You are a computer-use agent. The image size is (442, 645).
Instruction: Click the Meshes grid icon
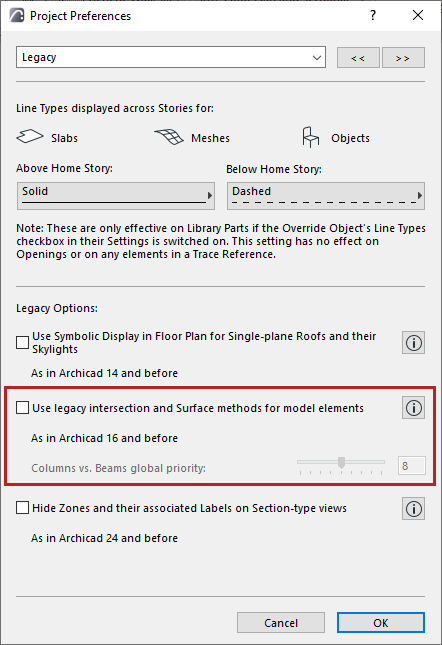click(169, 137)
